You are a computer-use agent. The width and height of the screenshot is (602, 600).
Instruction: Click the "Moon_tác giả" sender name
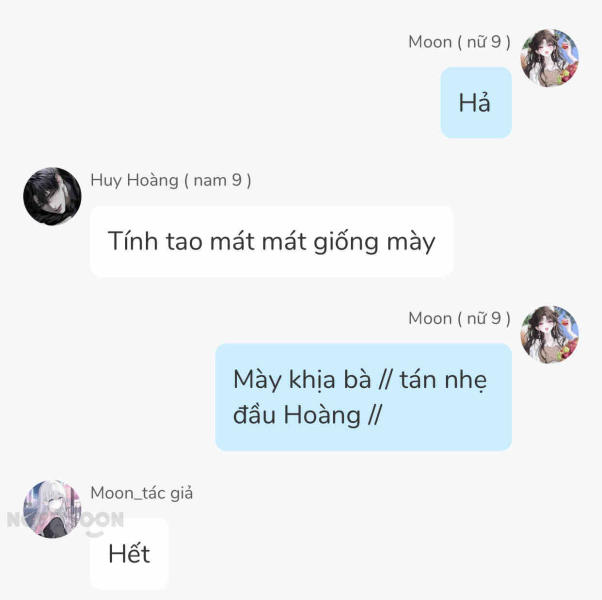point(142,493)
